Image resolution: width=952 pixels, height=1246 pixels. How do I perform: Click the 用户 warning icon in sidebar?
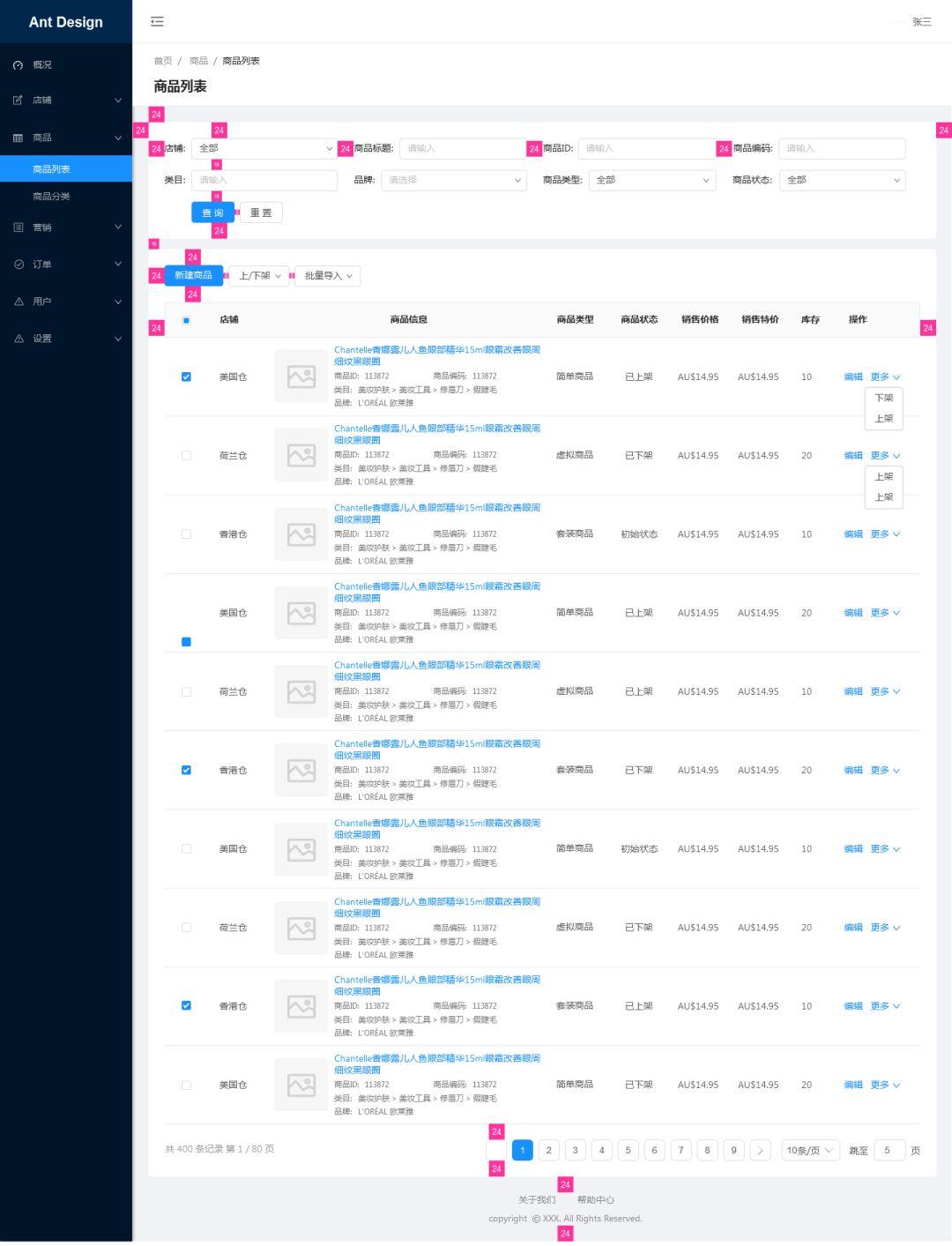(18, 302)
